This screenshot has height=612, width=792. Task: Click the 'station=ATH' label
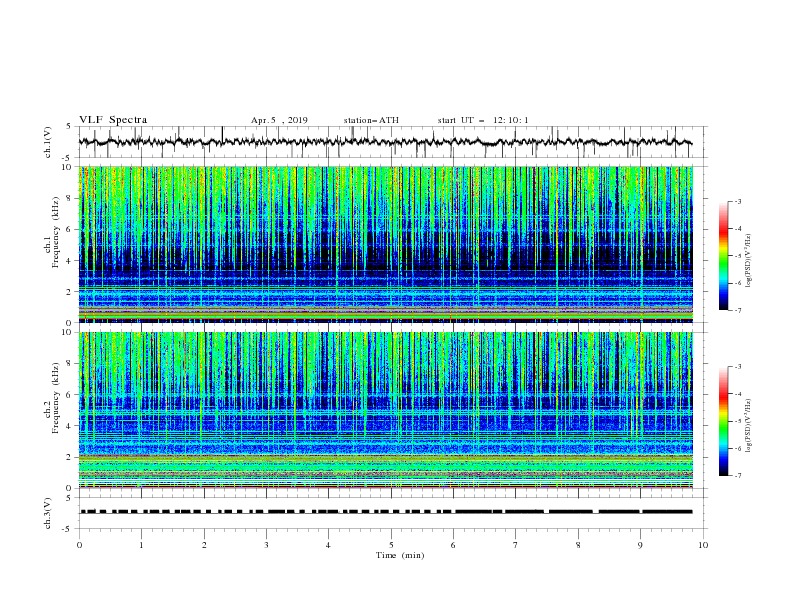371,120
